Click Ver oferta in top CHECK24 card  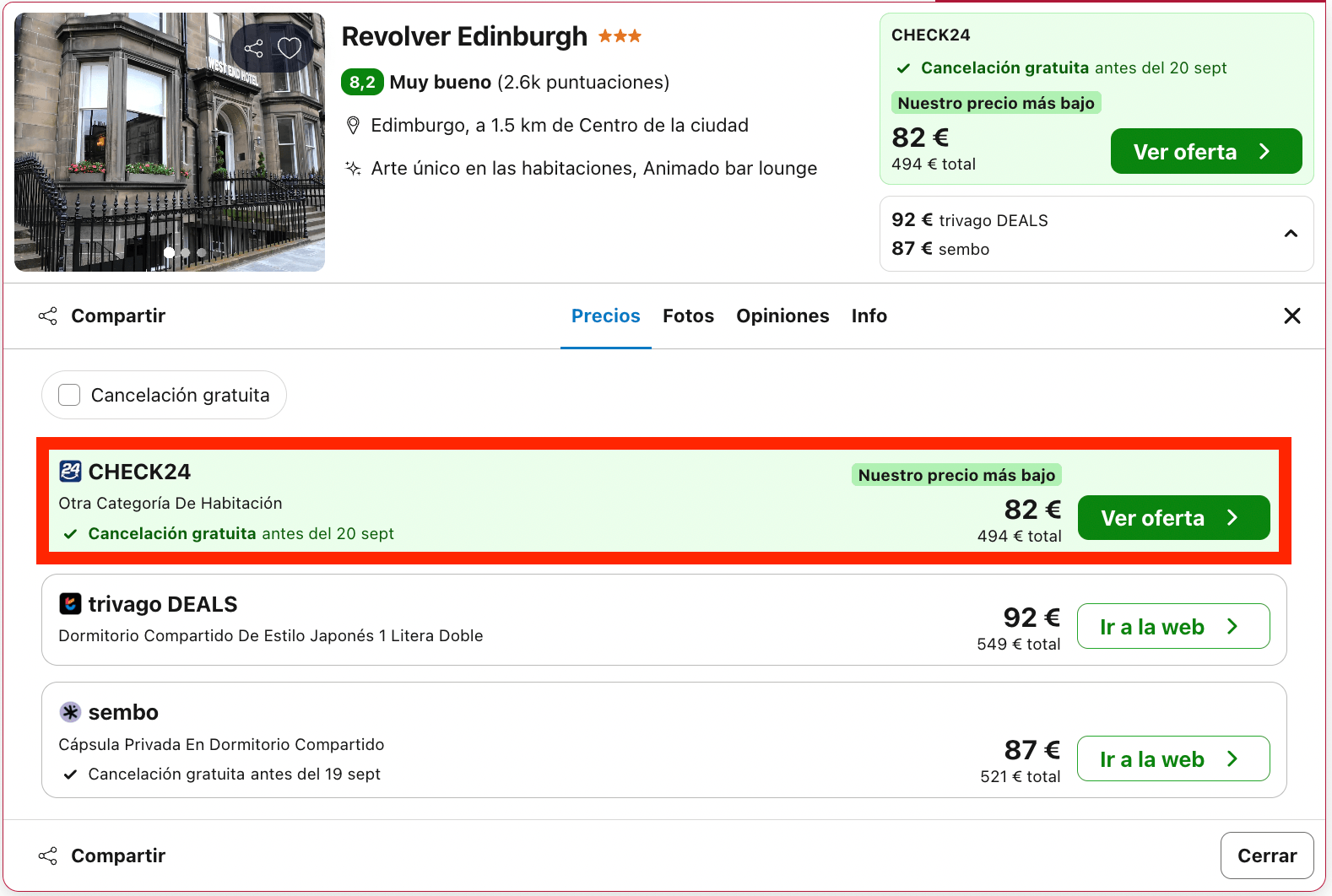tap(1206, 151)
